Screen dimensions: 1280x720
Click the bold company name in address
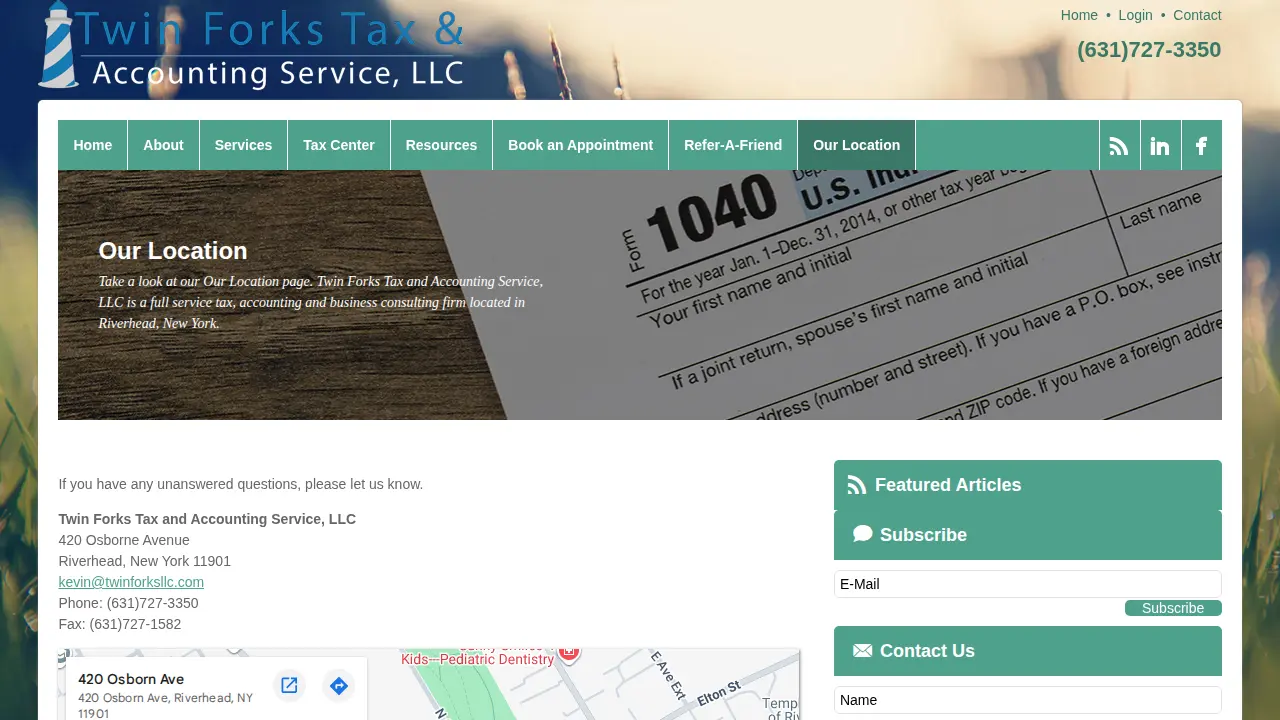(x=207, y=519)
